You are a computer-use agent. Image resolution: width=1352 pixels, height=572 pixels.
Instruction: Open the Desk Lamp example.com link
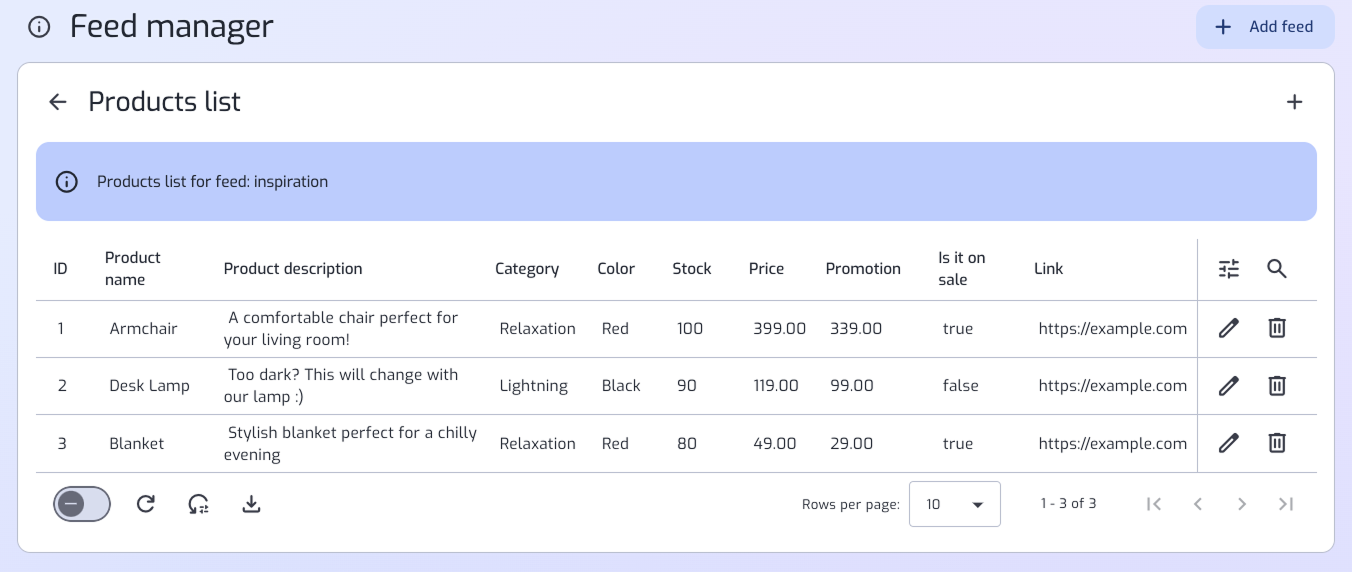1113,386
